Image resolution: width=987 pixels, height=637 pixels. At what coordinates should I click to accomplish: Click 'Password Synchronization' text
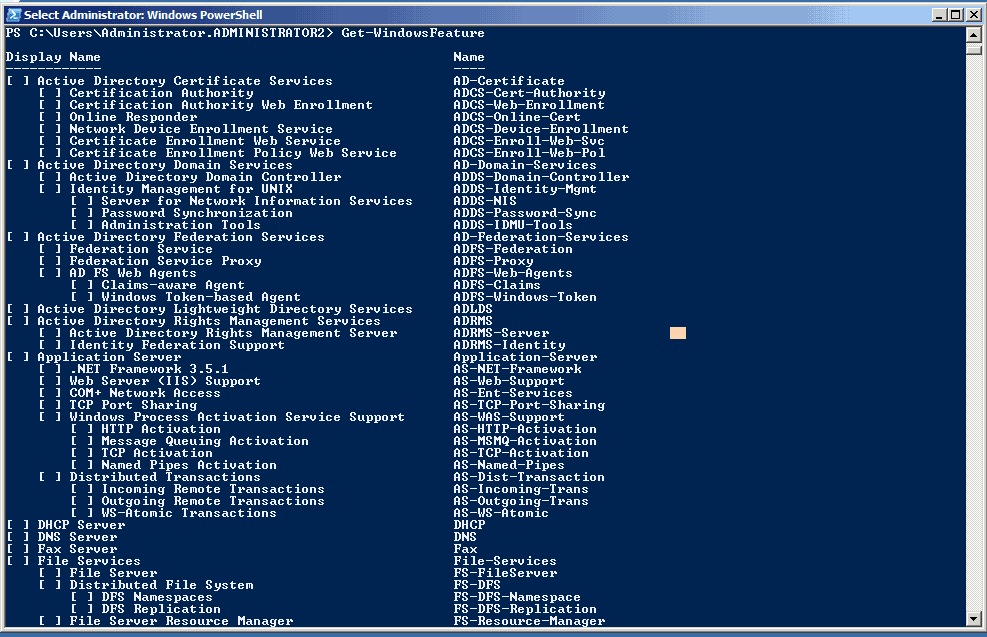pos(197,213)
